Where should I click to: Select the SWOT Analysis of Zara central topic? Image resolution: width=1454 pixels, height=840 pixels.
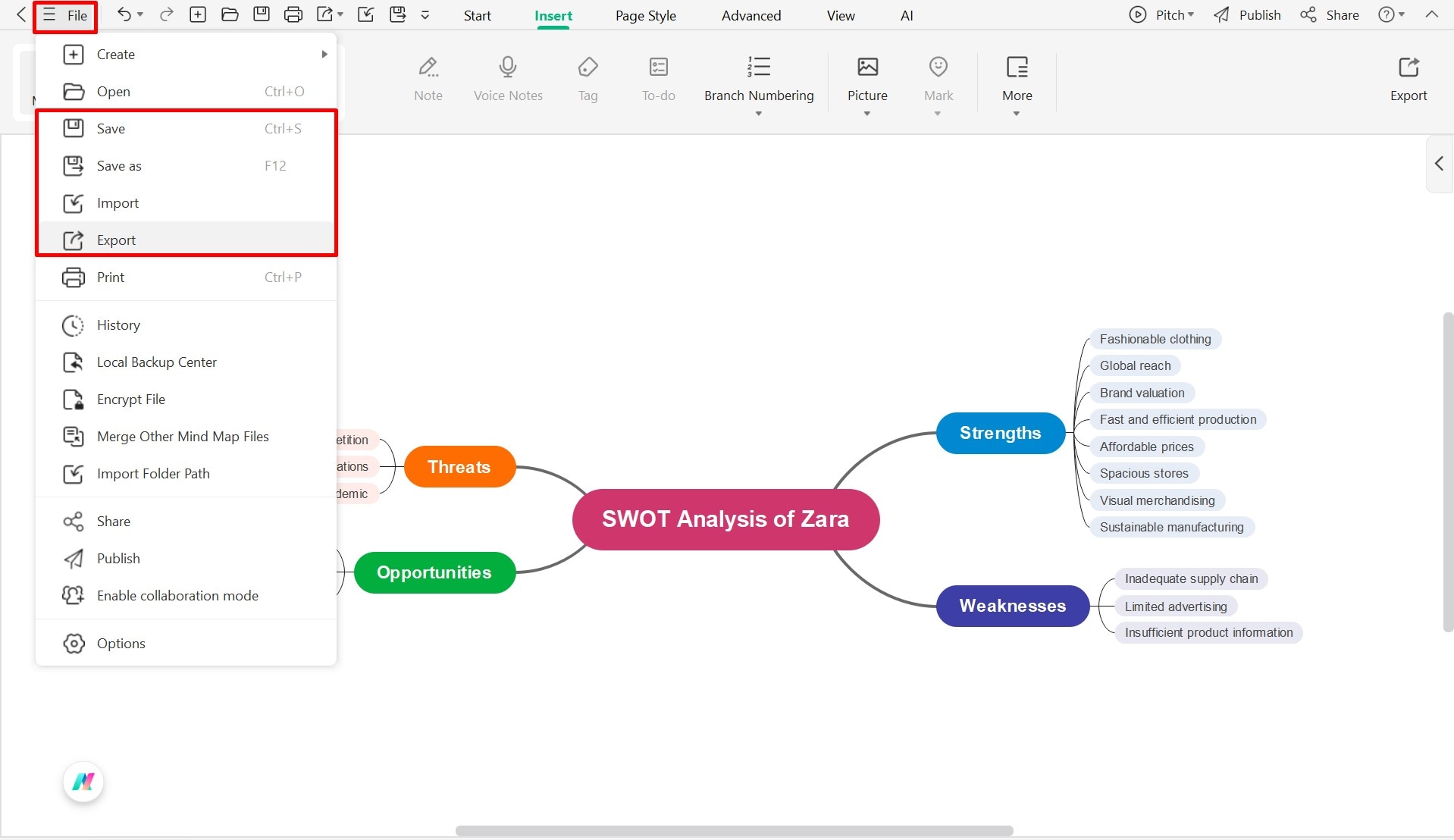pyautogui.click(x=725, y=519)
